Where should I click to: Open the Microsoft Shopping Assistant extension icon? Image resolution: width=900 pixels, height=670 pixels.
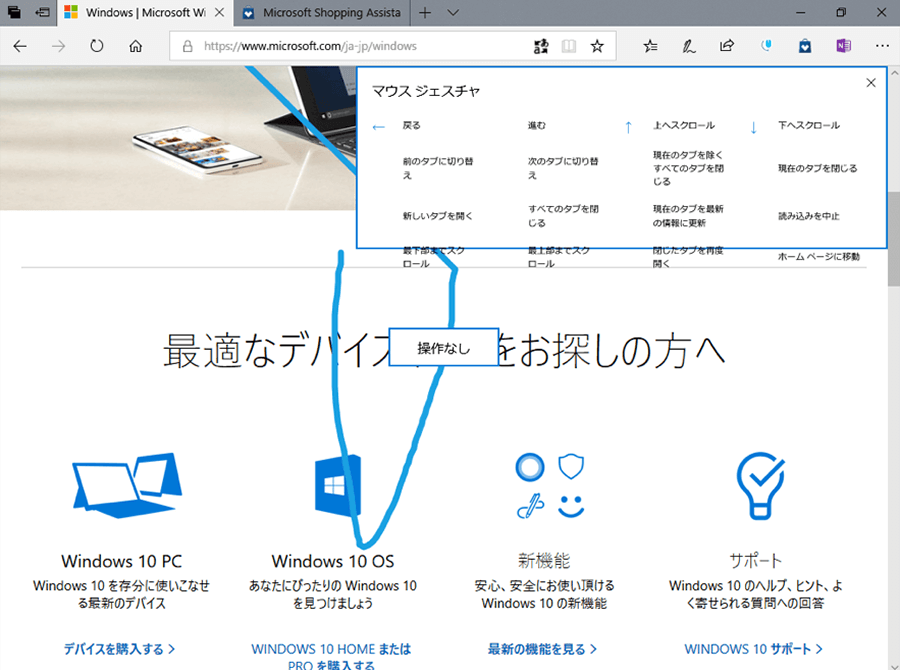pos(804,46)
